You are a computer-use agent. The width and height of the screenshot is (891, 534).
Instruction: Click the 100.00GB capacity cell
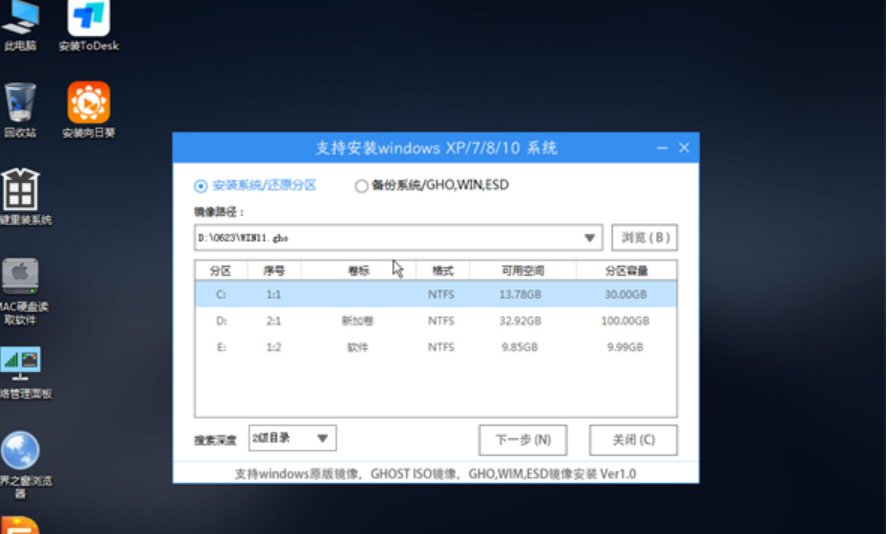(625, 321)
